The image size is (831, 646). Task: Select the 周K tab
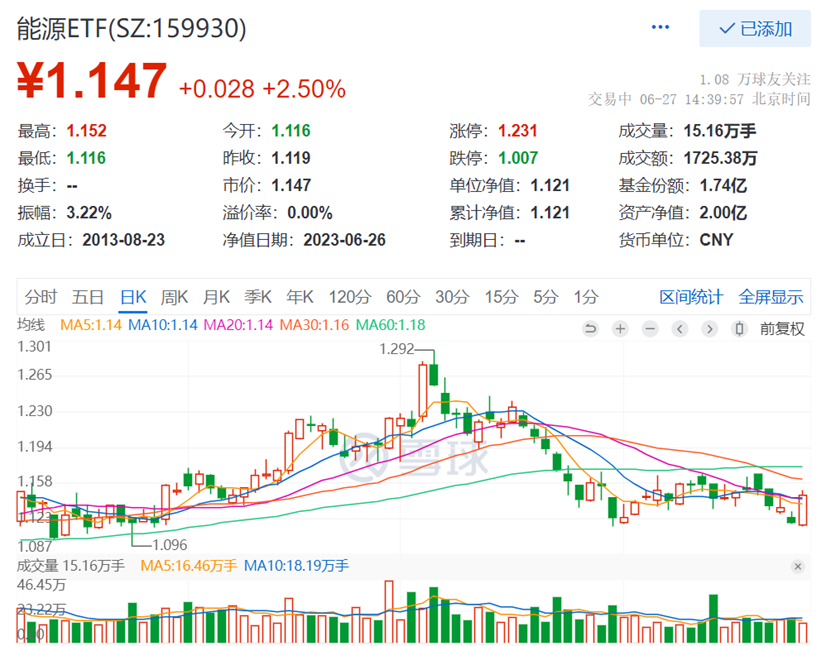[174, 297]
